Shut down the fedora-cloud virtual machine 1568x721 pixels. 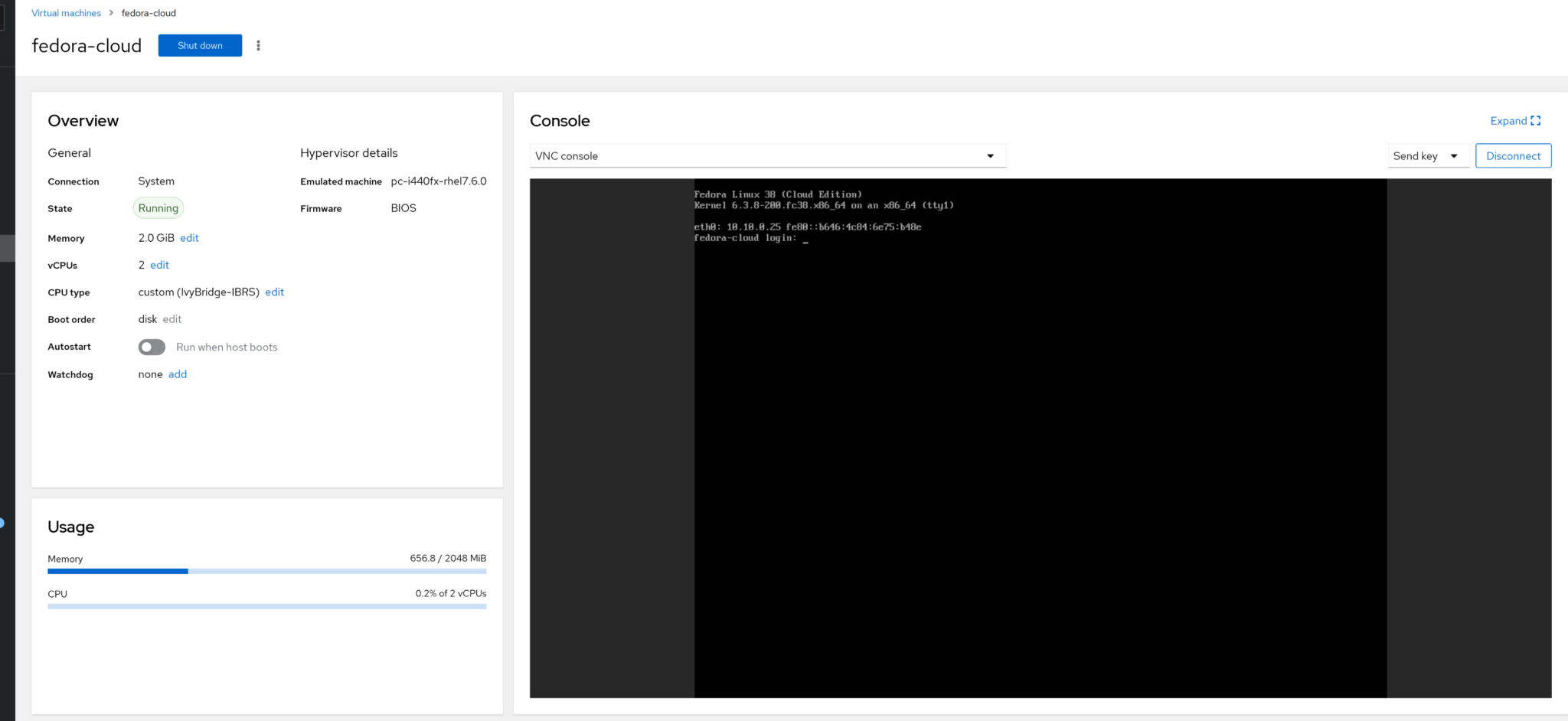pos(199,45)
